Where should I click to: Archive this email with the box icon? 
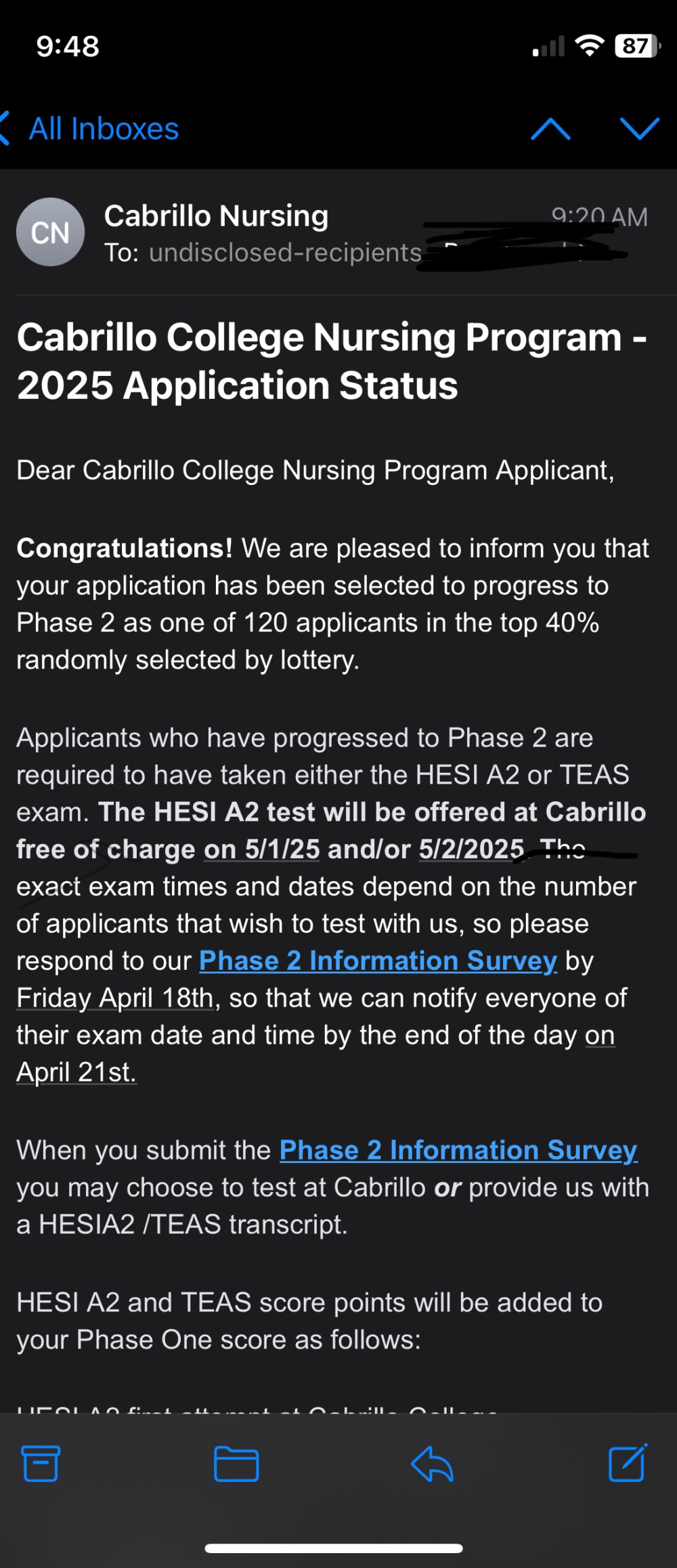pyautogui.click(x=41, y=1464)
